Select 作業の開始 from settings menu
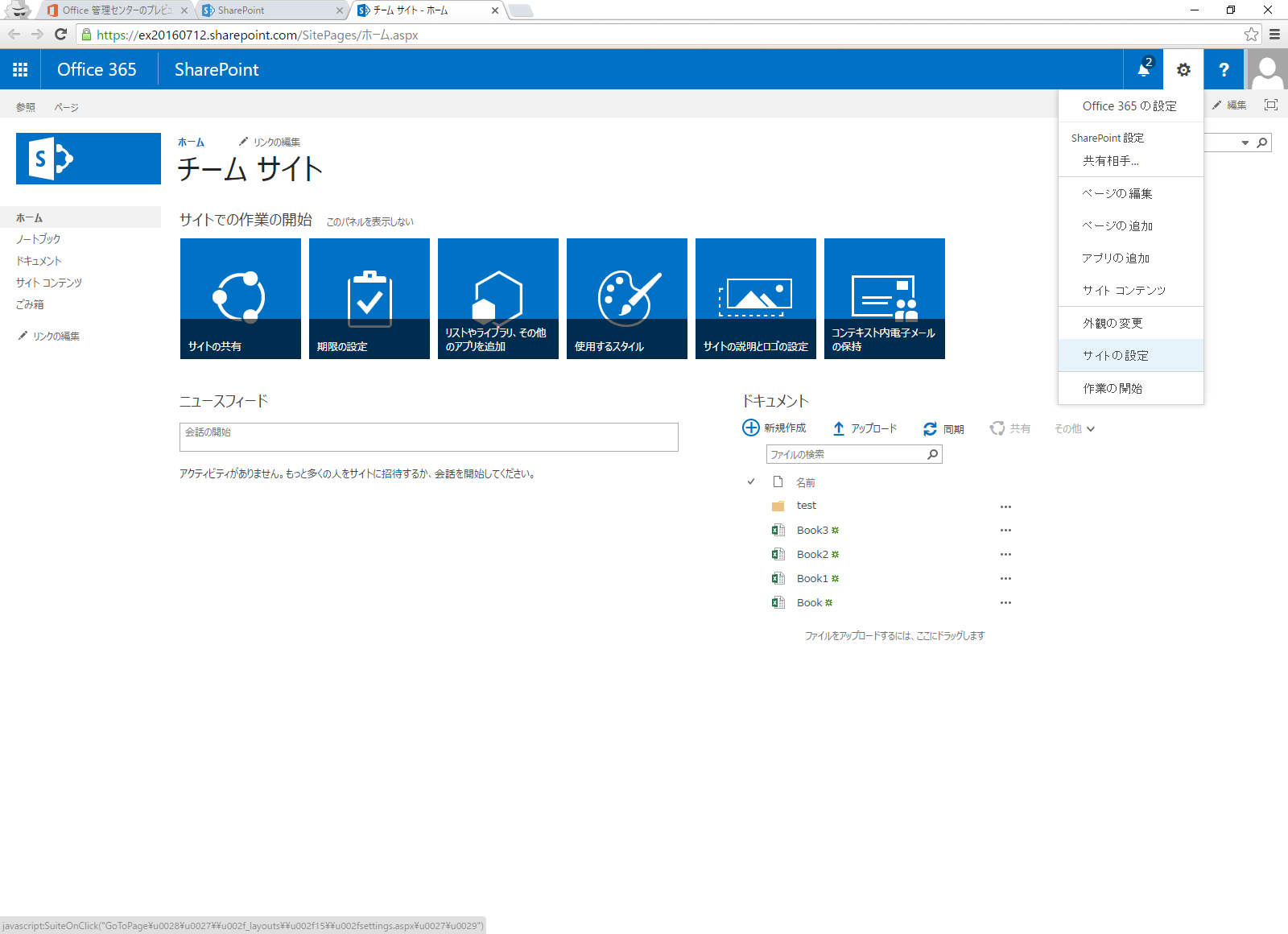Image resolution: width=1288 pixels, height=934 pixels. (1131, 388)
